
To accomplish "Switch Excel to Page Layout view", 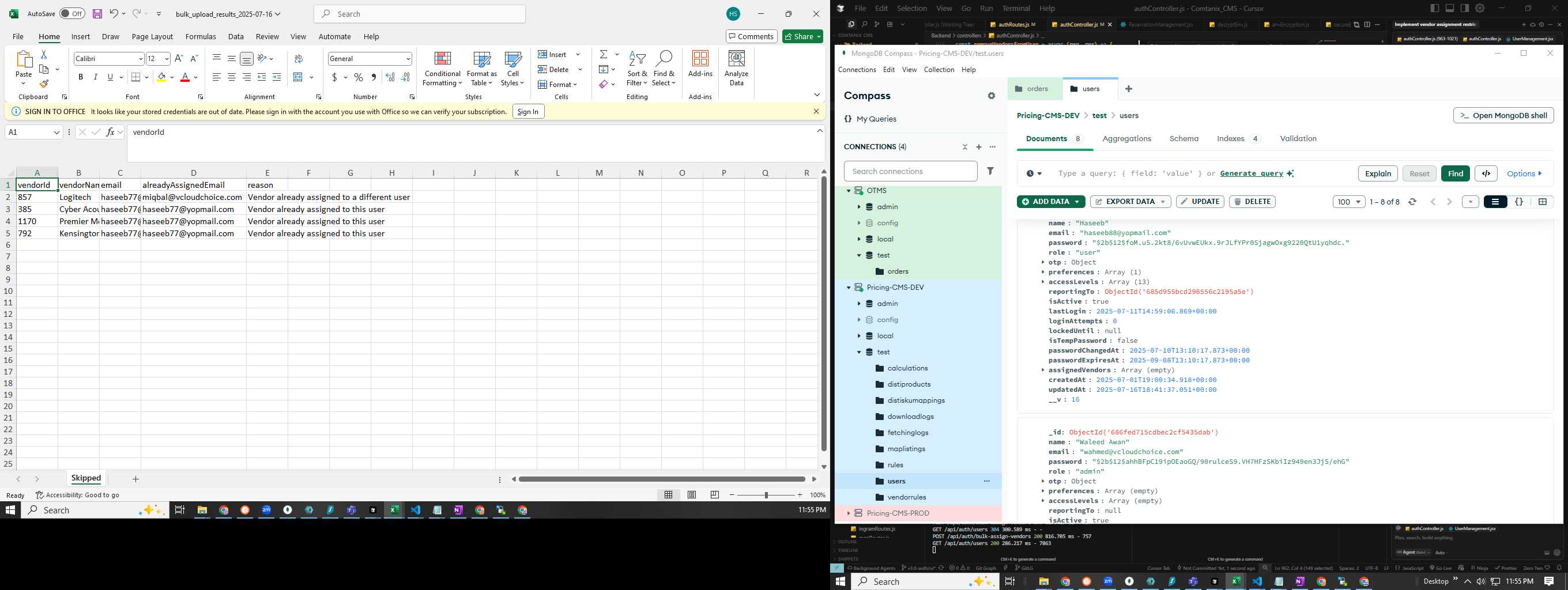I will pyautogui.click(x=692, y=495).
